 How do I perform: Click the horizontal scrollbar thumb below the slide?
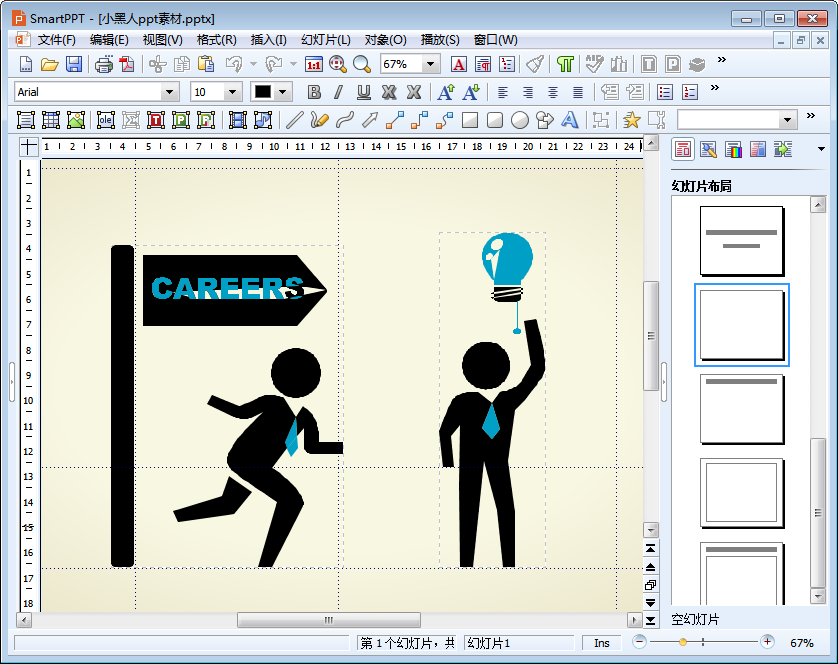pos(329,620)
